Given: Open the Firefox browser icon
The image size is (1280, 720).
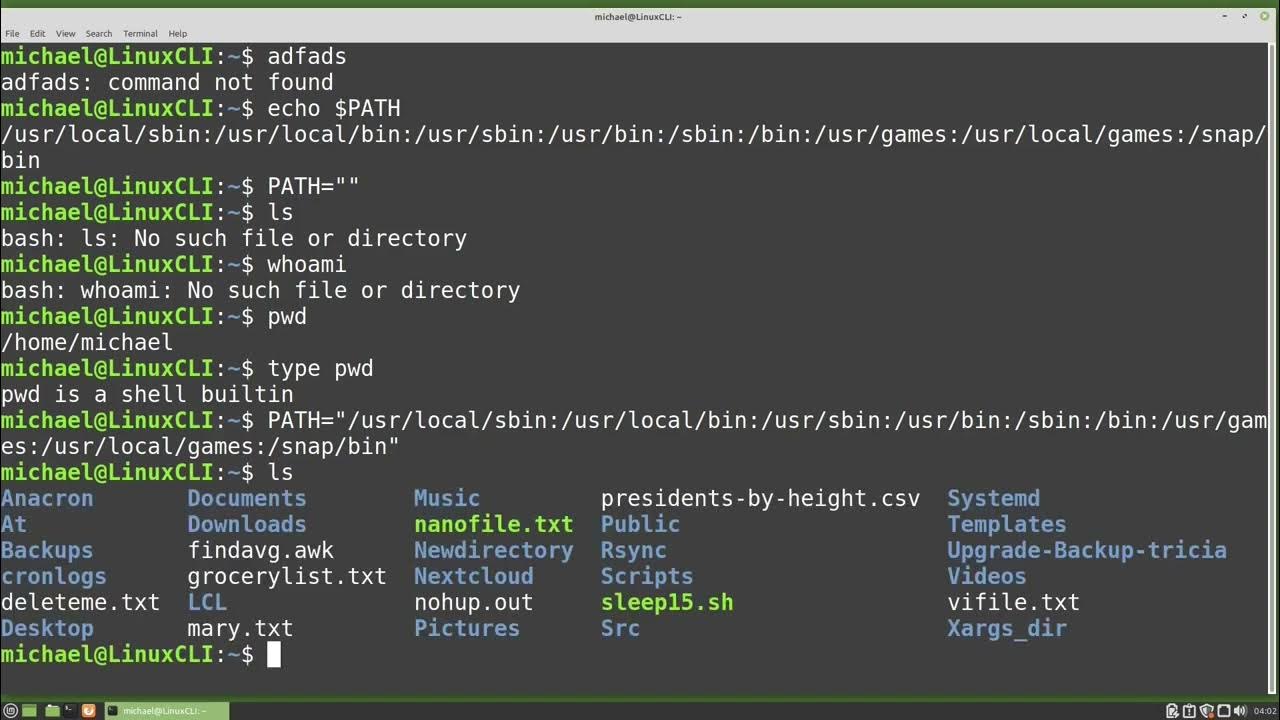Looking at the screenshot, I should click(x=89, y=711).
